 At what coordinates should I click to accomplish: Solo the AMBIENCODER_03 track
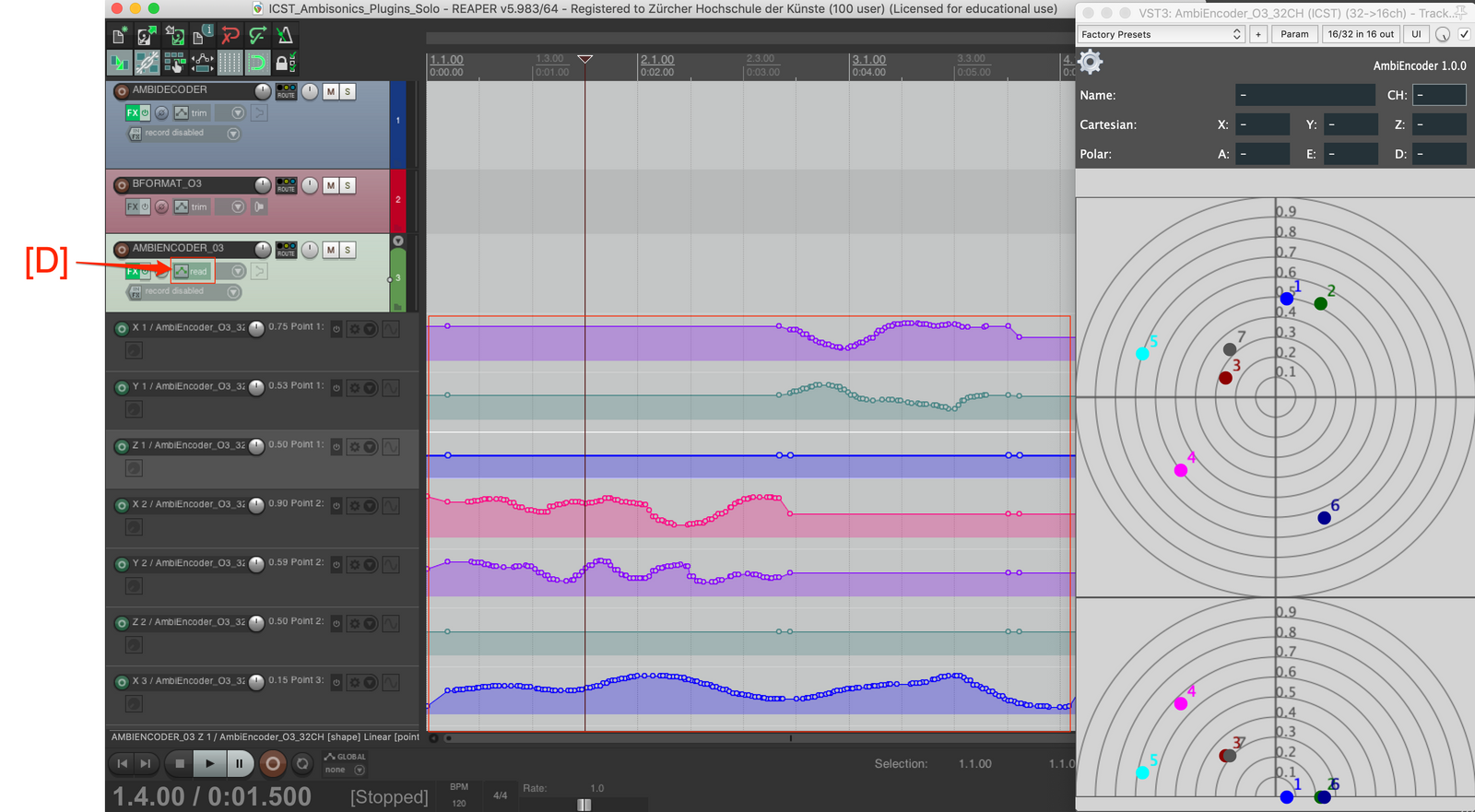pyautogui.click(x=348, y=250)
